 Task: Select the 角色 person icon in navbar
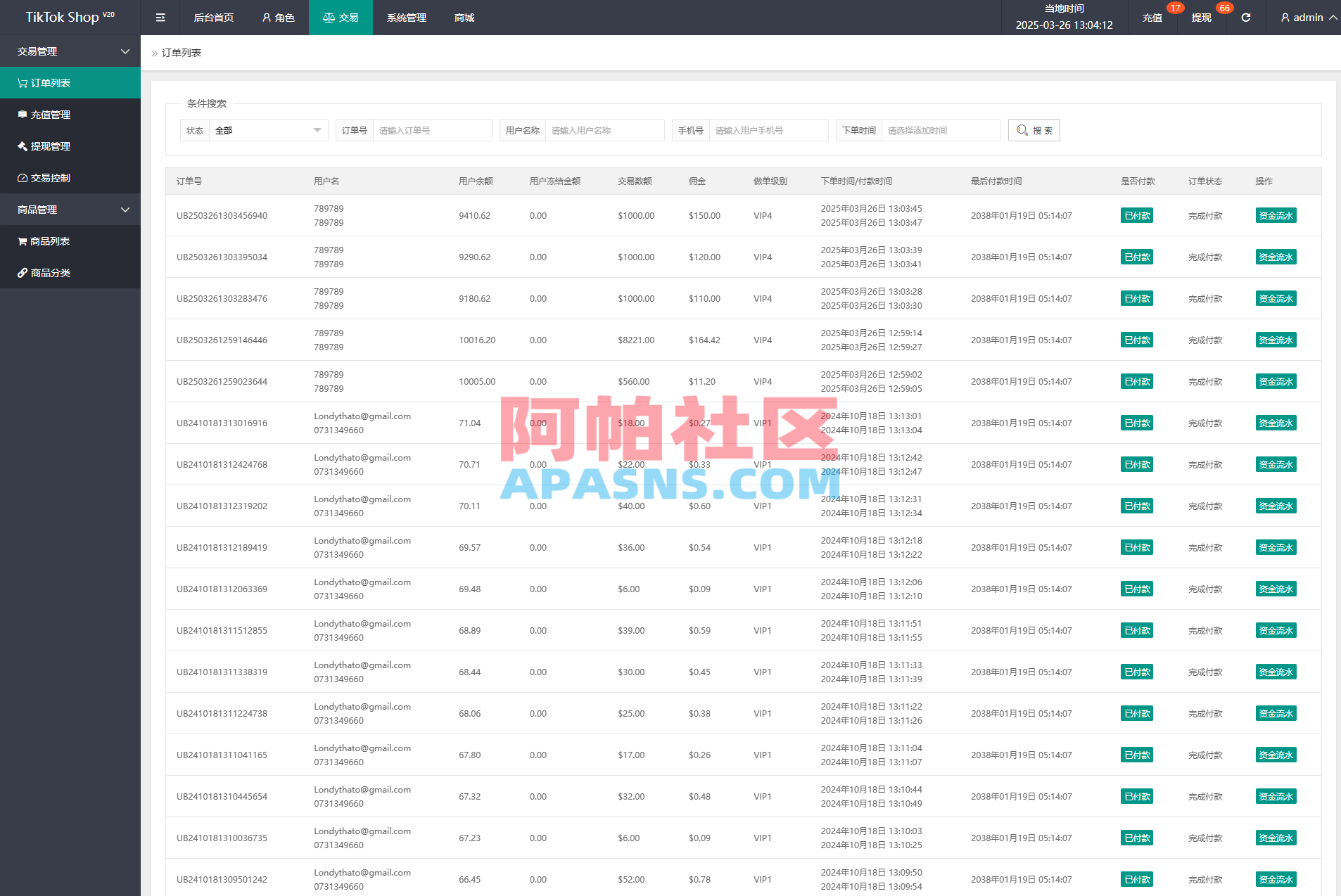coord(266,17)
